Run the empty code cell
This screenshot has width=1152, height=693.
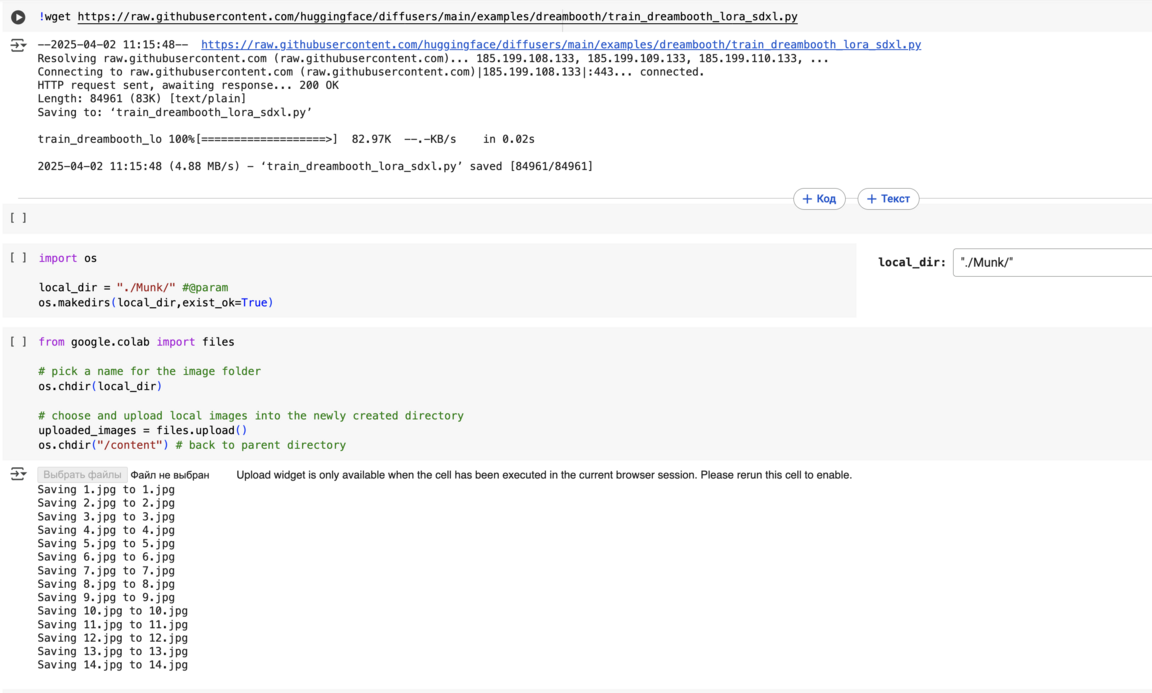(x=18, y=218)
